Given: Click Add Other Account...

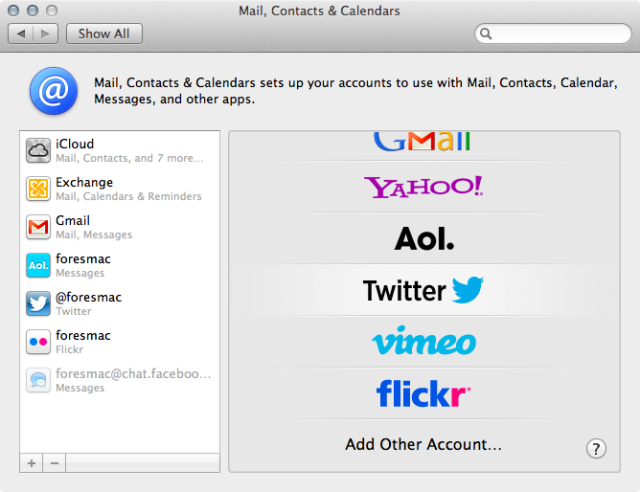Looking at the screenshot, I should pos(423,444).
